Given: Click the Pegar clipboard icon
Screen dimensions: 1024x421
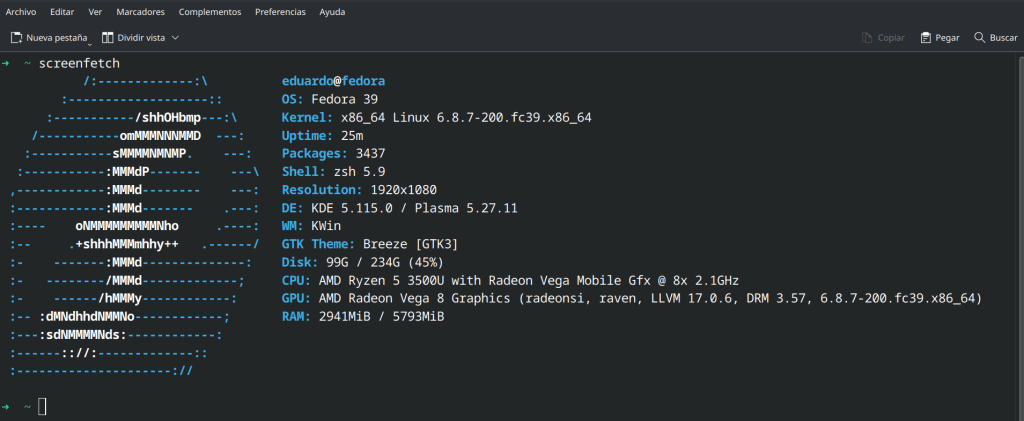Looking at the screenshot, I should click(x=927, y=37).
